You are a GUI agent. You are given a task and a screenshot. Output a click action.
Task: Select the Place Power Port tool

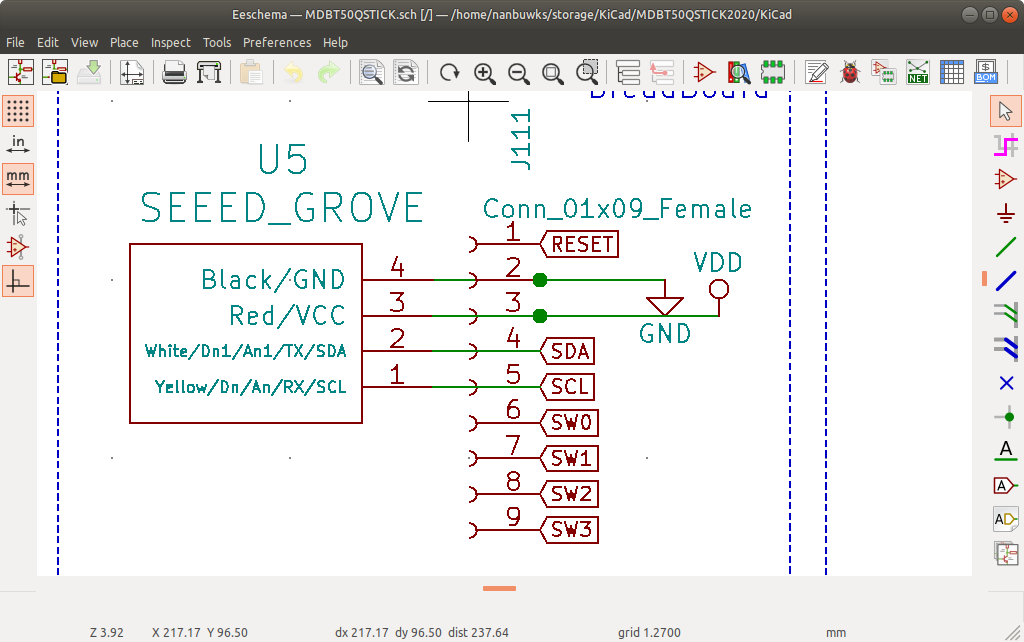click(x=1006, y=213)
